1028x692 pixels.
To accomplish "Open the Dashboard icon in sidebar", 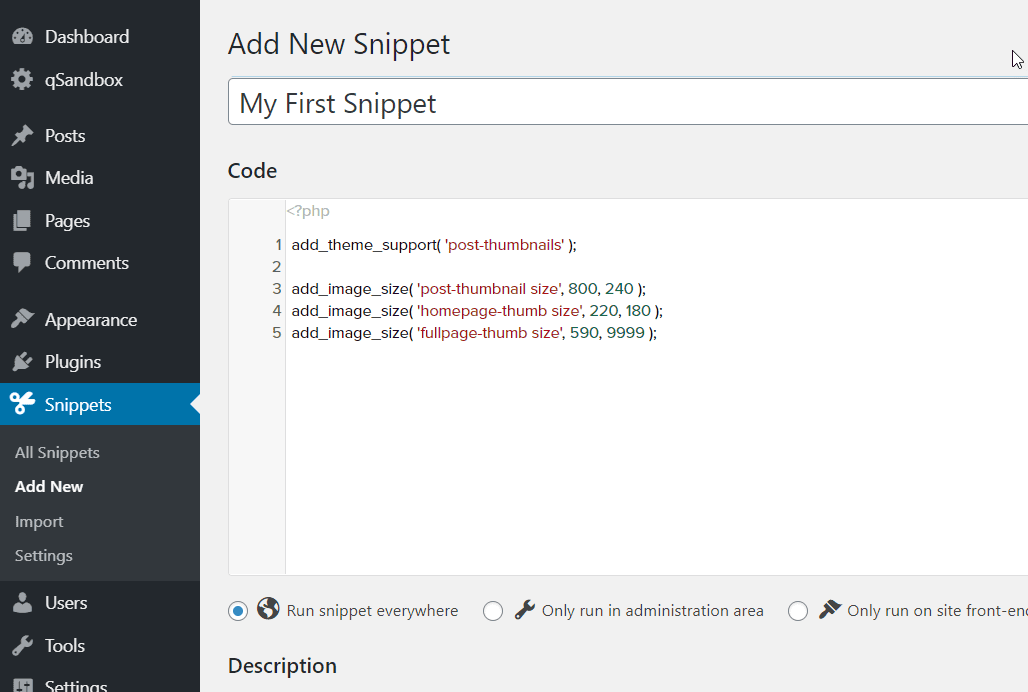I will pyautogui.click(x=22, y=36).
